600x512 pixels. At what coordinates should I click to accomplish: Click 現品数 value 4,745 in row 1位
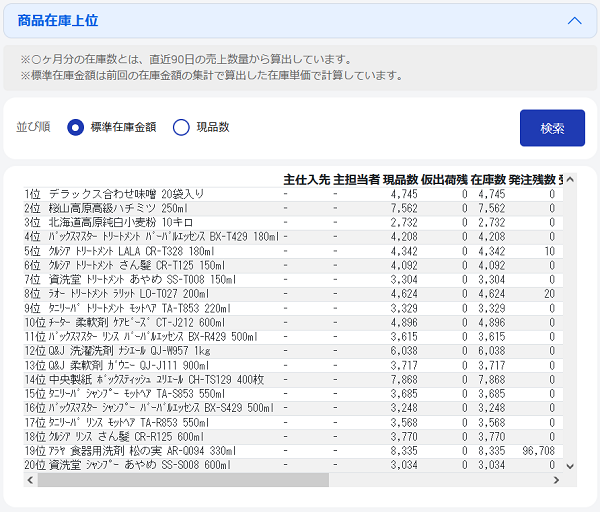[404, 194]
